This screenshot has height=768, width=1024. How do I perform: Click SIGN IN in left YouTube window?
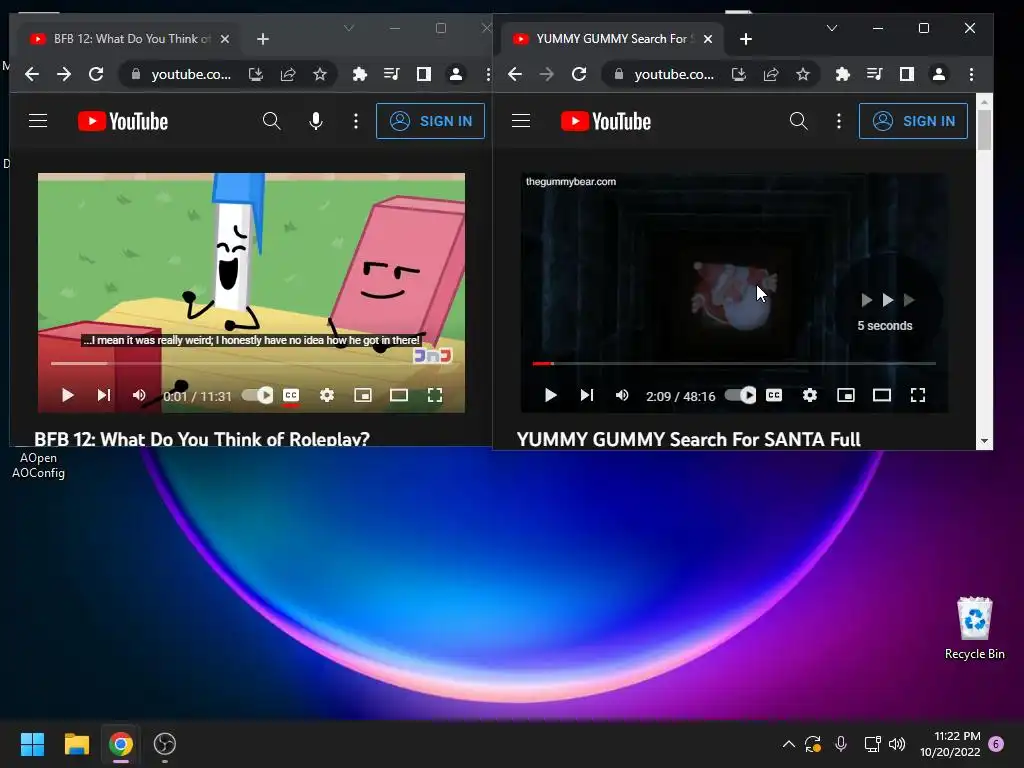(430, 121)
